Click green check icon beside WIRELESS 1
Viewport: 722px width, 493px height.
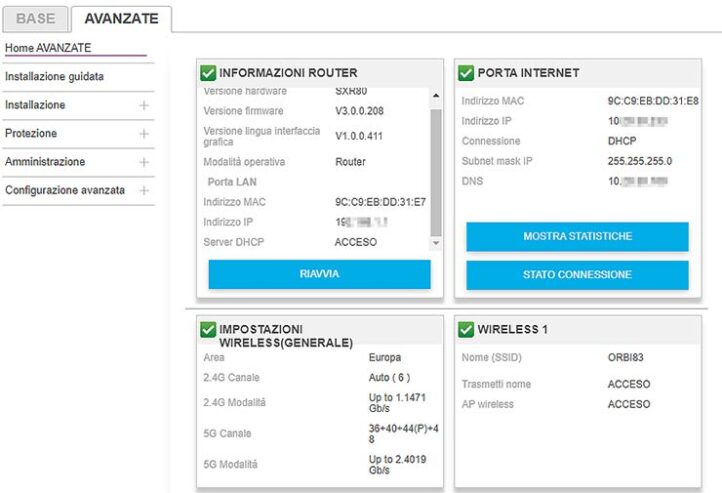point(466,329)
